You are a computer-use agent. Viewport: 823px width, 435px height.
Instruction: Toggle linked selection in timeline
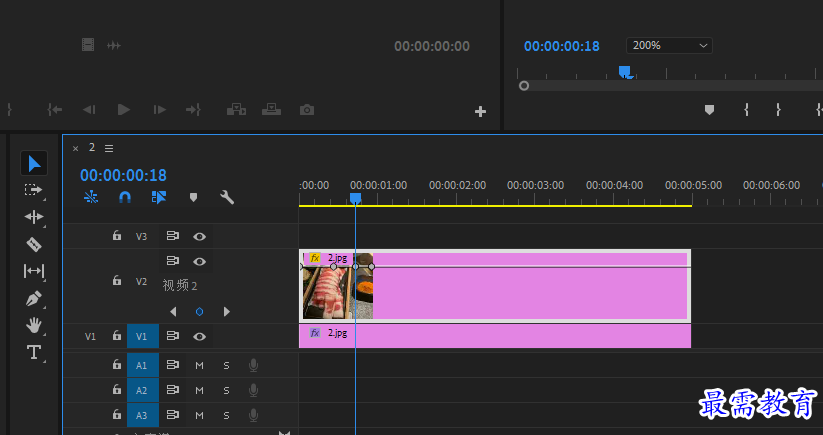pos(159,197)
